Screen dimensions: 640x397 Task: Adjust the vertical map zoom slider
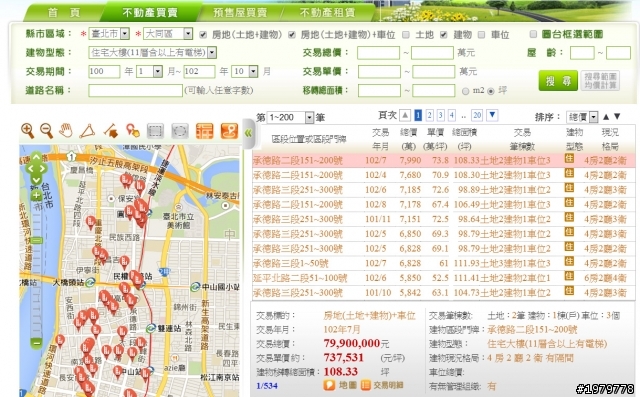(36, 240)
